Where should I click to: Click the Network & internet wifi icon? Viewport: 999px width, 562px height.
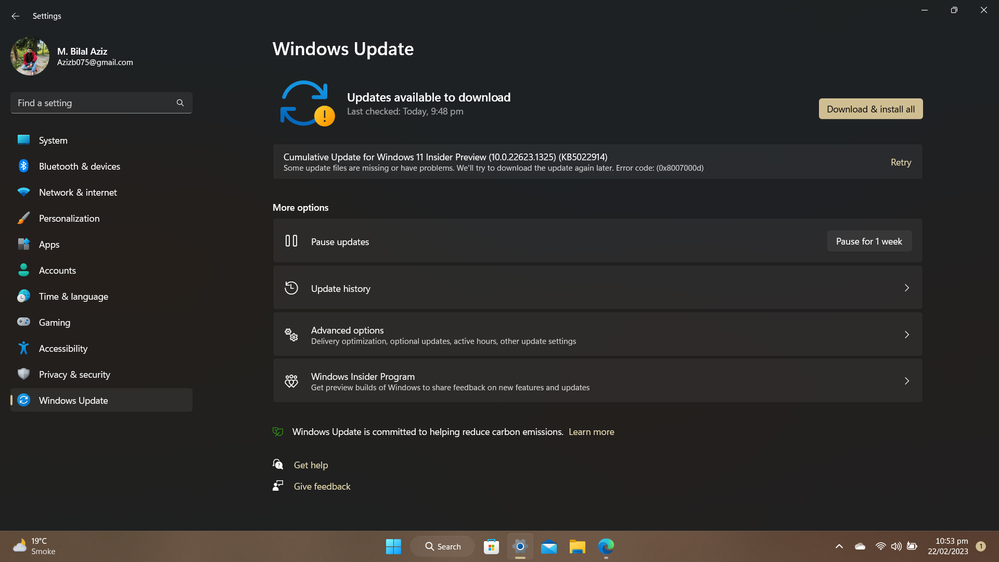click(24, 192)
